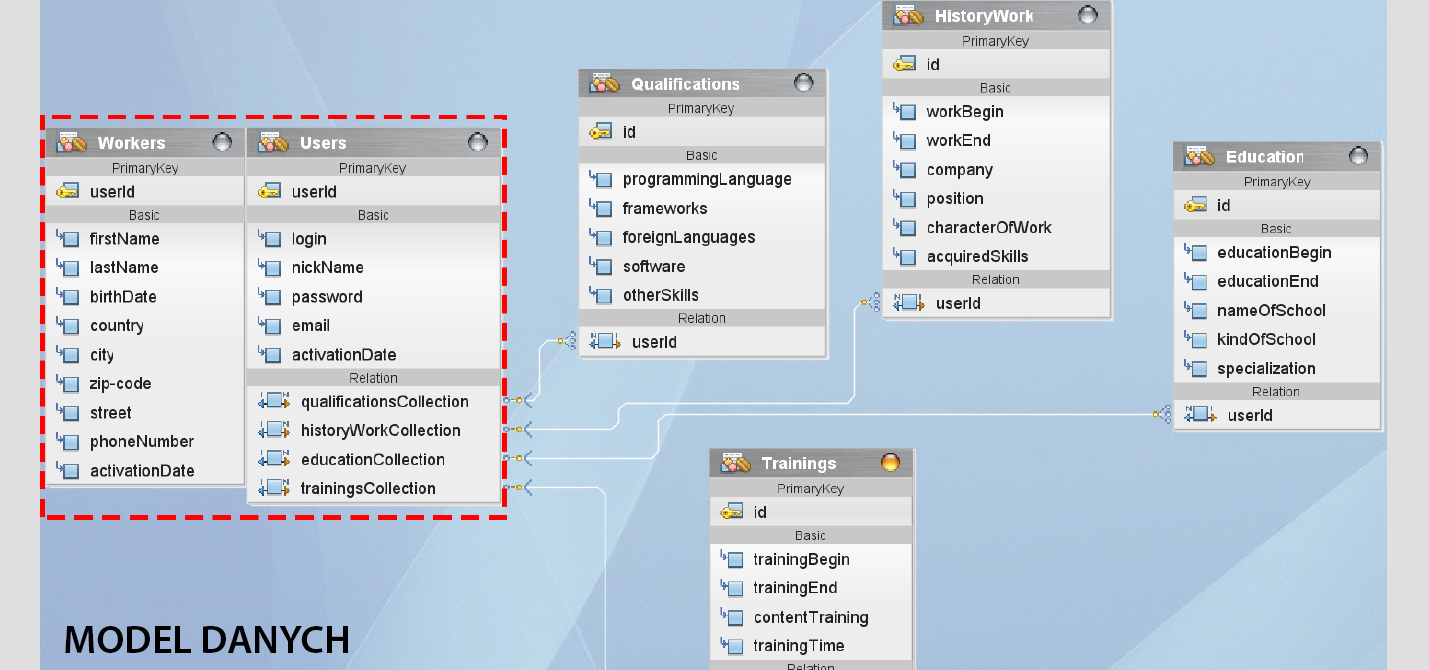Image resolution: width=1429 pixels, height=670 pixels.
Task: Select the HistoryWork entity header icon
Action: pos(909,16)
